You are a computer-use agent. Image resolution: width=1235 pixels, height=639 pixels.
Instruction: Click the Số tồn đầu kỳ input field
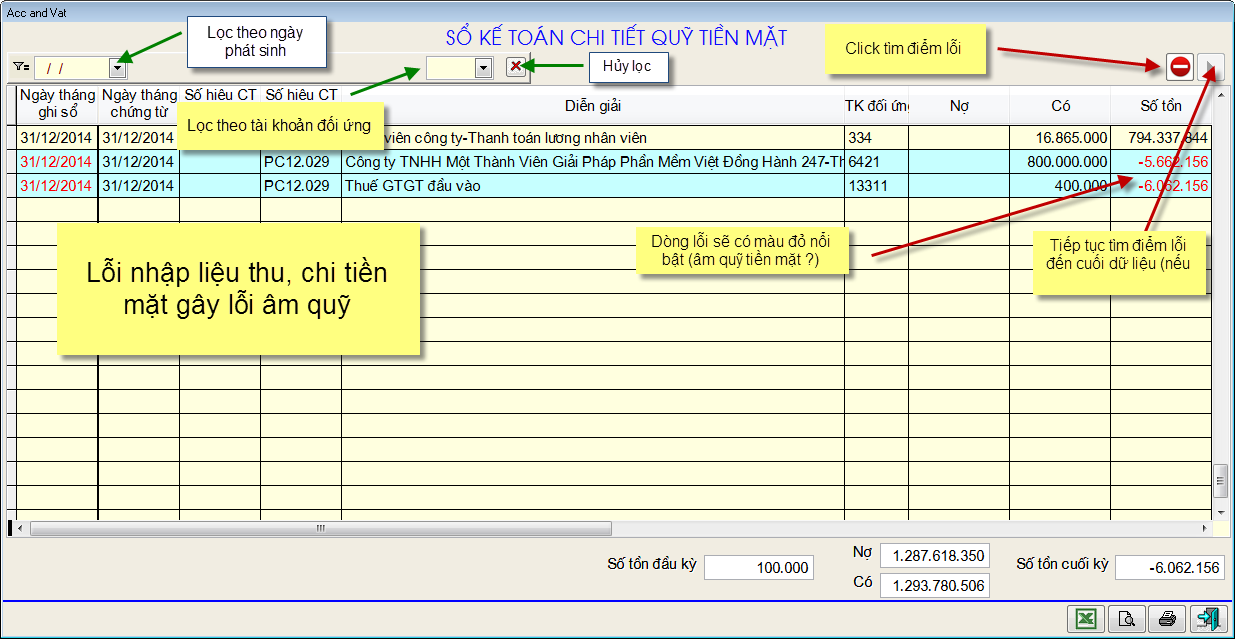(x=758, y=566)
